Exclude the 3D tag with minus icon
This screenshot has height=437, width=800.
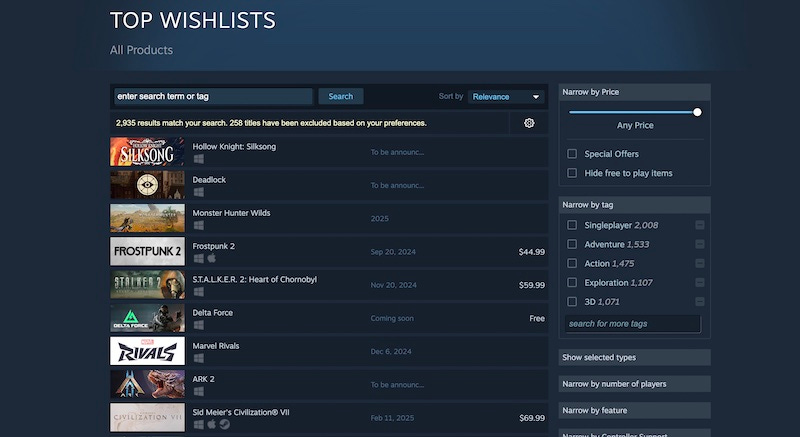point(699,301)
